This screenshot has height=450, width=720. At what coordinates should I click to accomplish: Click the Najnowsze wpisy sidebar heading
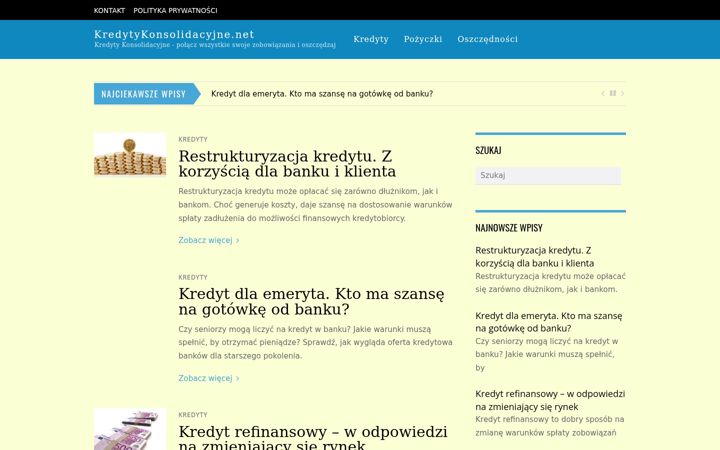coord(509,228)
